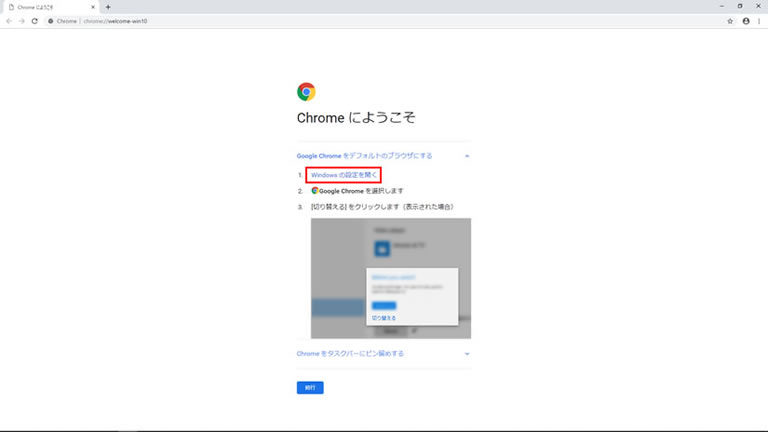
Task: Click the address bar URL chrome://welcome-win10
Action: (x=115, y=21)
